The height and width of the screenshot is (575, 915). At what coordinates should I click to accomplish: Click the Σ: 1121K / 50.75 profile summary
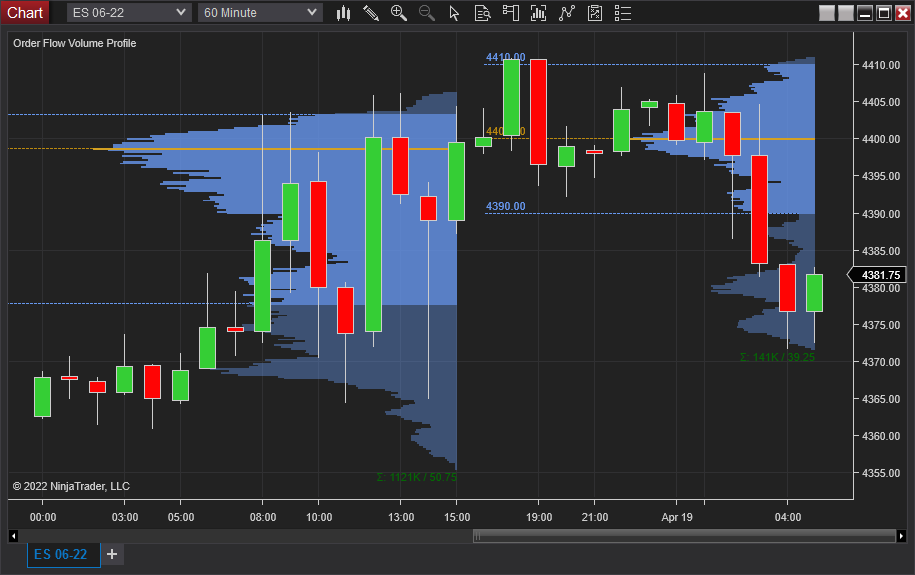[417, 477]
